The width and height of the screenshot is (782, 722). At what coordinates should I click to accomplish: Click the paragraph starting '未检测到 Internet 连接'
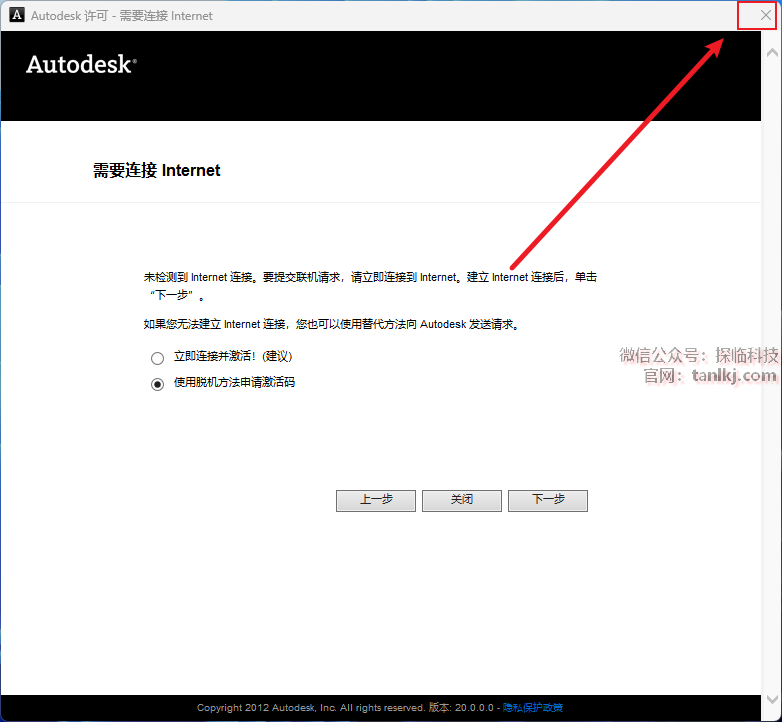[370, 286]
